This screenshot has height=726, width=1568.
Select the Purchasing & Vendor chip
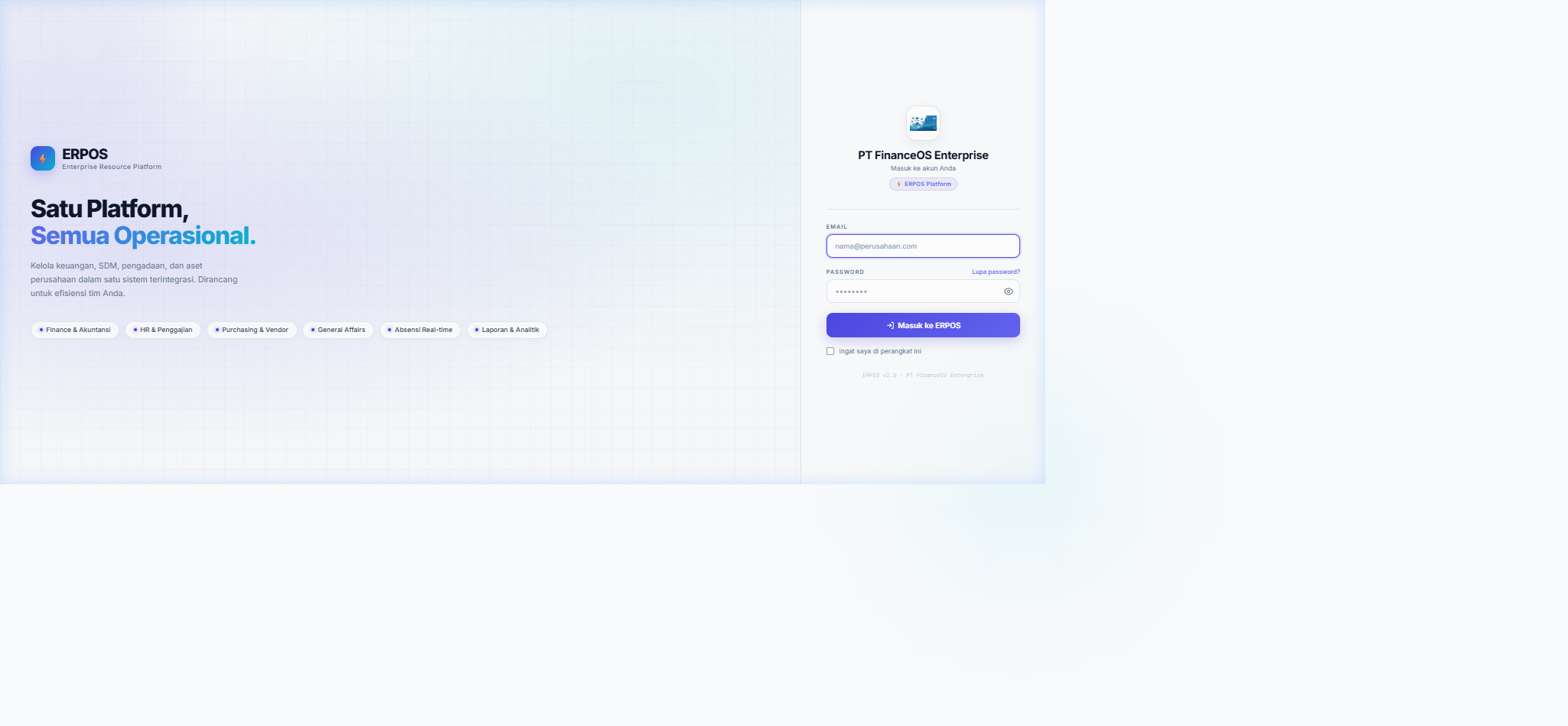(252, 330)
